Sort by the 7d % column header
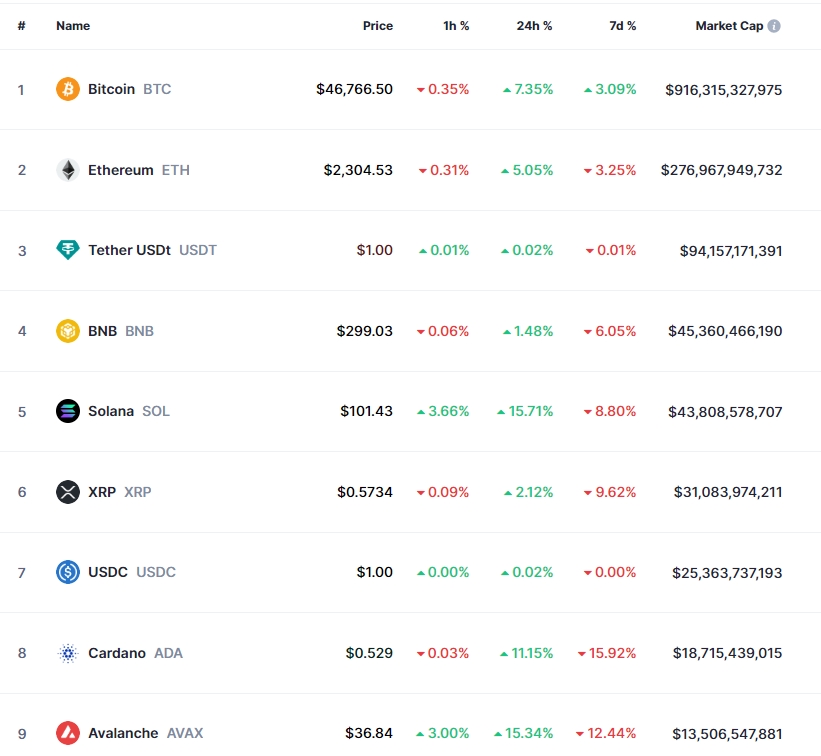Image resolution: width=821 pixels, height=756 pixels. click(x=622, y=26)
